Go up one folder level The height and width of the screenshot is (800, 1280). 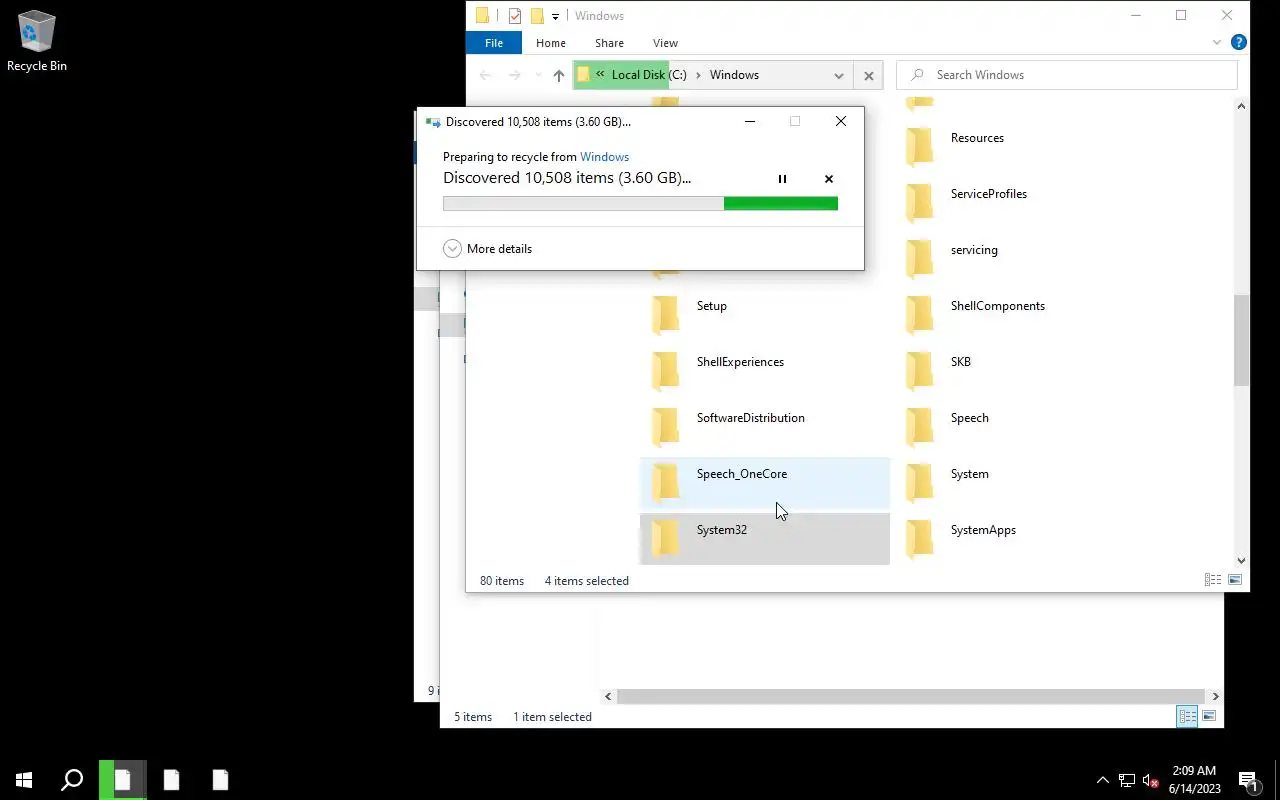point(558,75)
